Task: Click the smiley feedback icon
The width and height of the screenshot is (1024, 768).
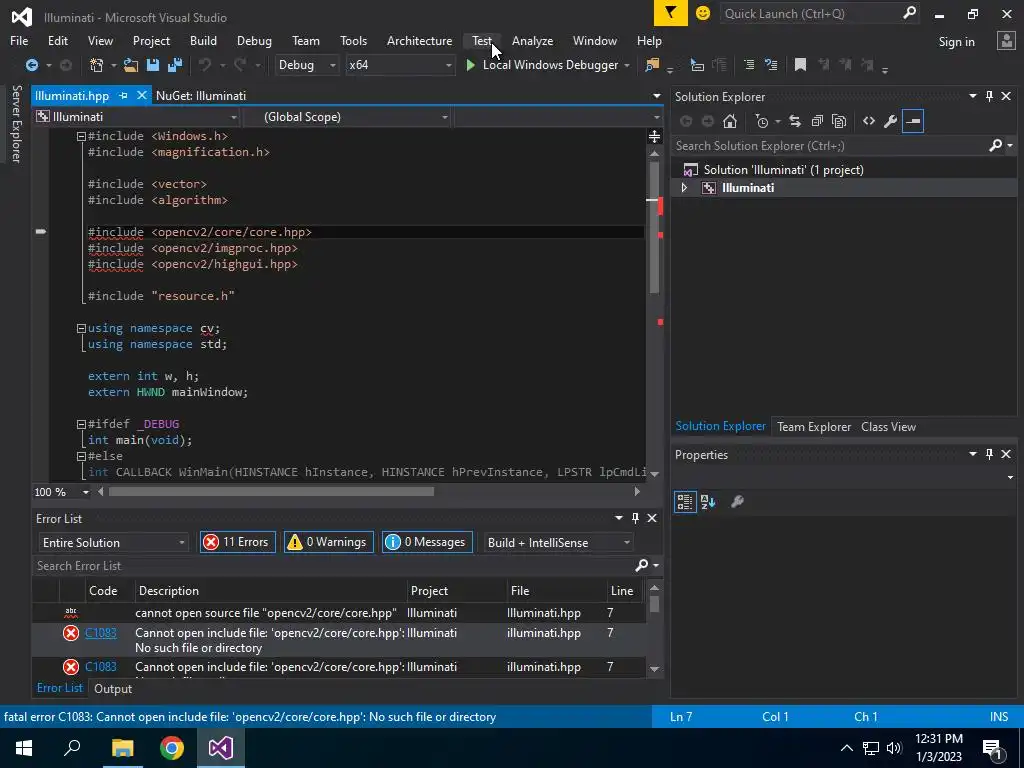Action: click(703, 13)
